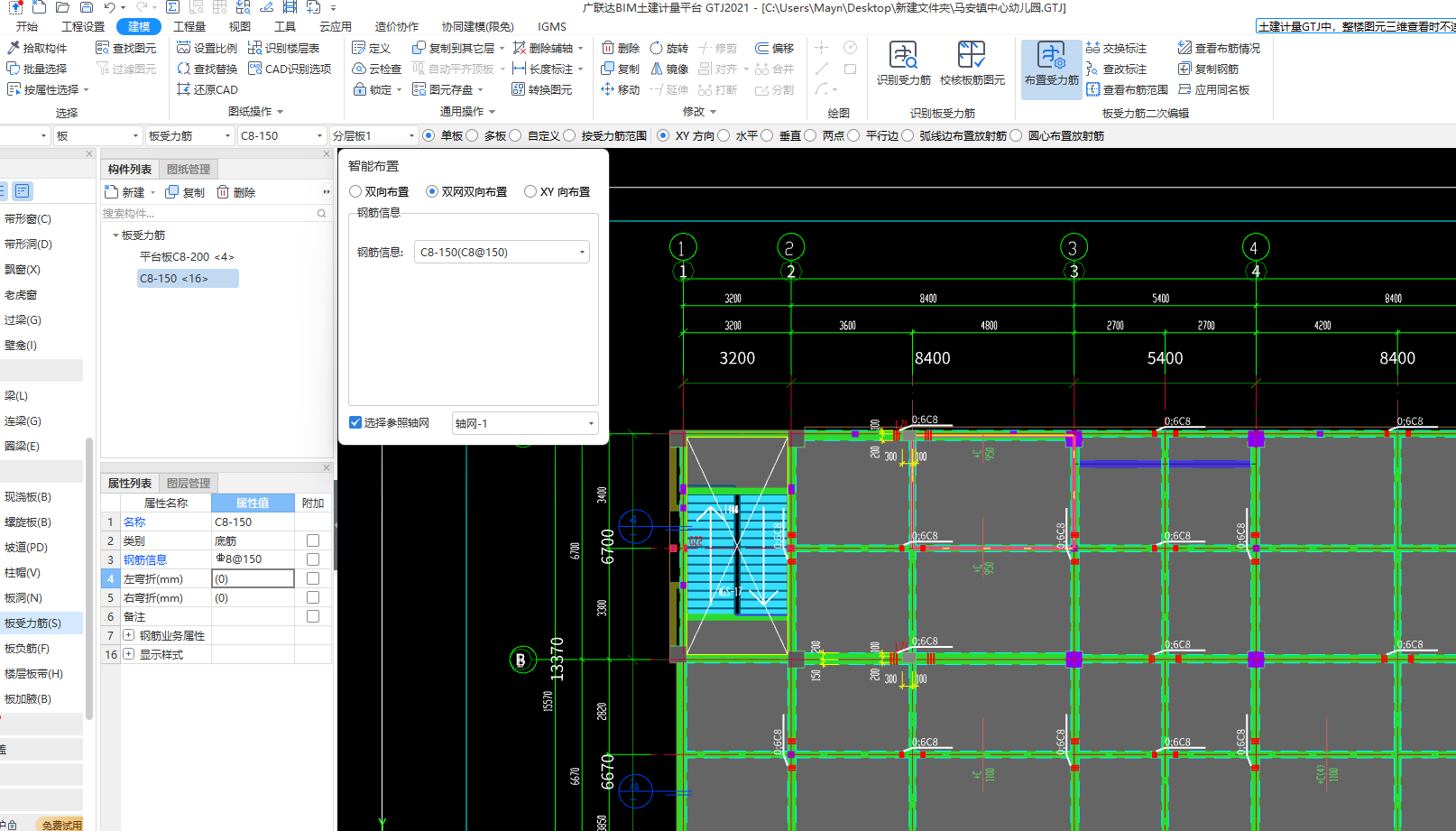Click the 搜索构件 search field
Screen dimensions: 1456x831
tap(215, 214)
